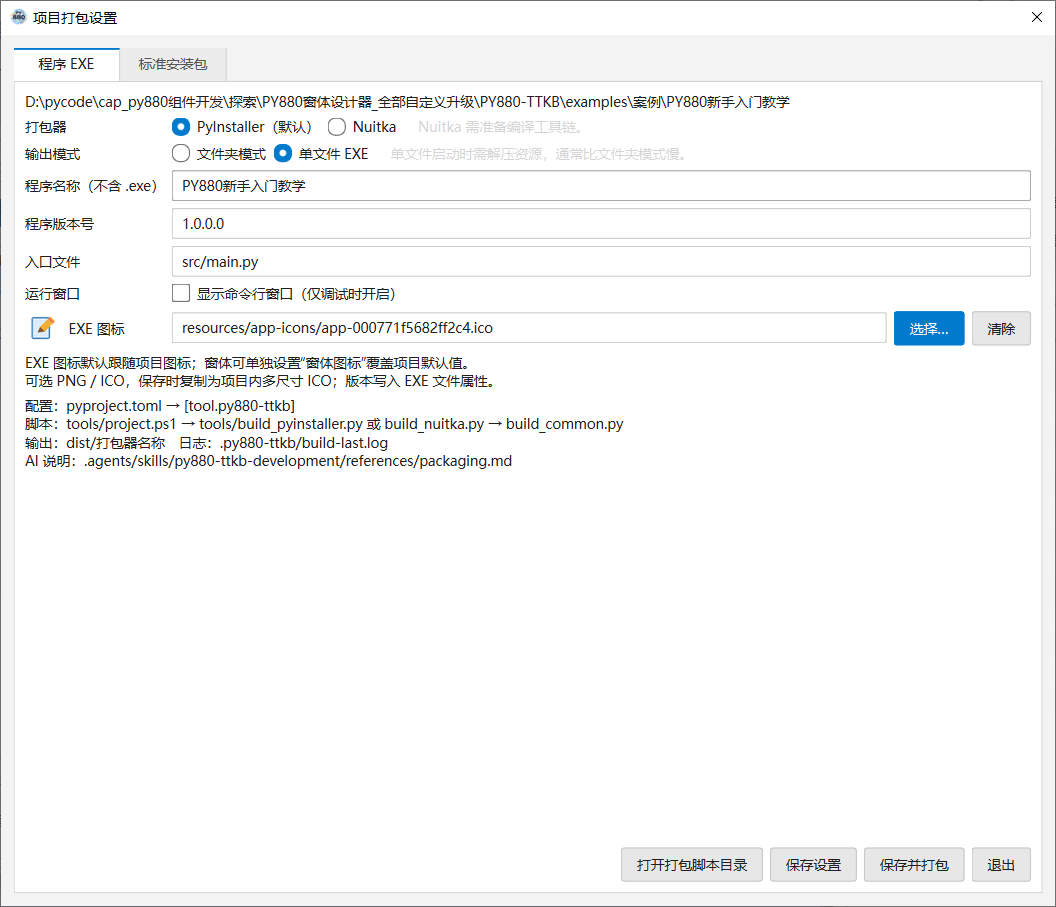Click hint text 'Nuitka 需准备编译工具链。'

[x=500, y=127]
